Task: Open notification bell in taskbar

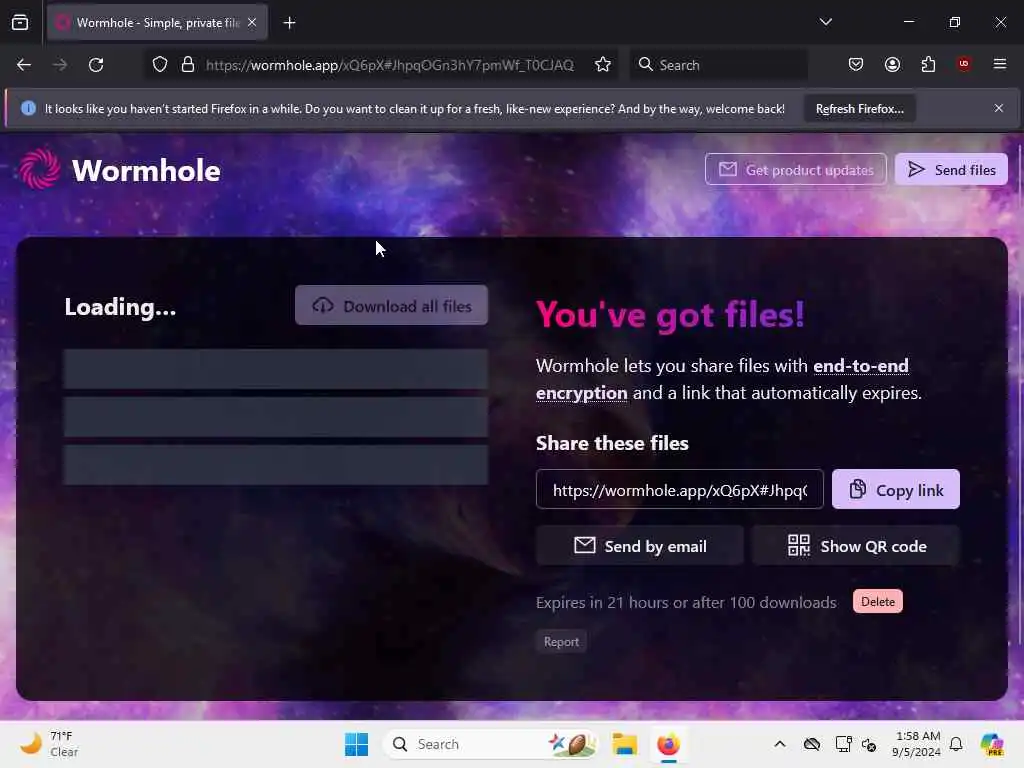Action: 956,744
